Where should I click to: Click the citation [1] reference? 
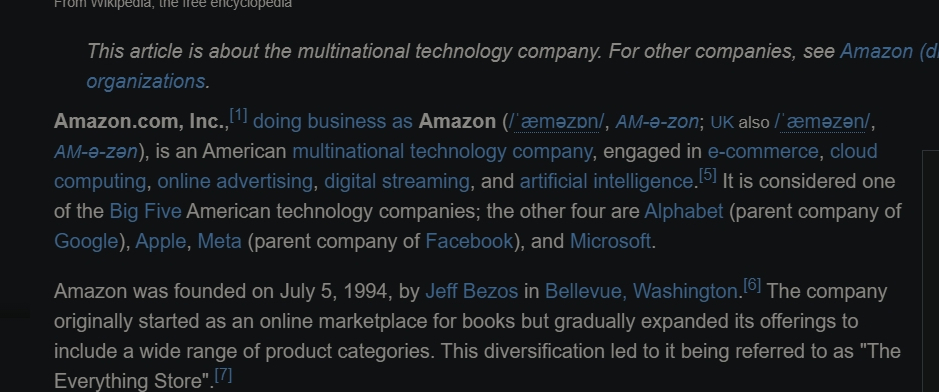tap(238, 115)
